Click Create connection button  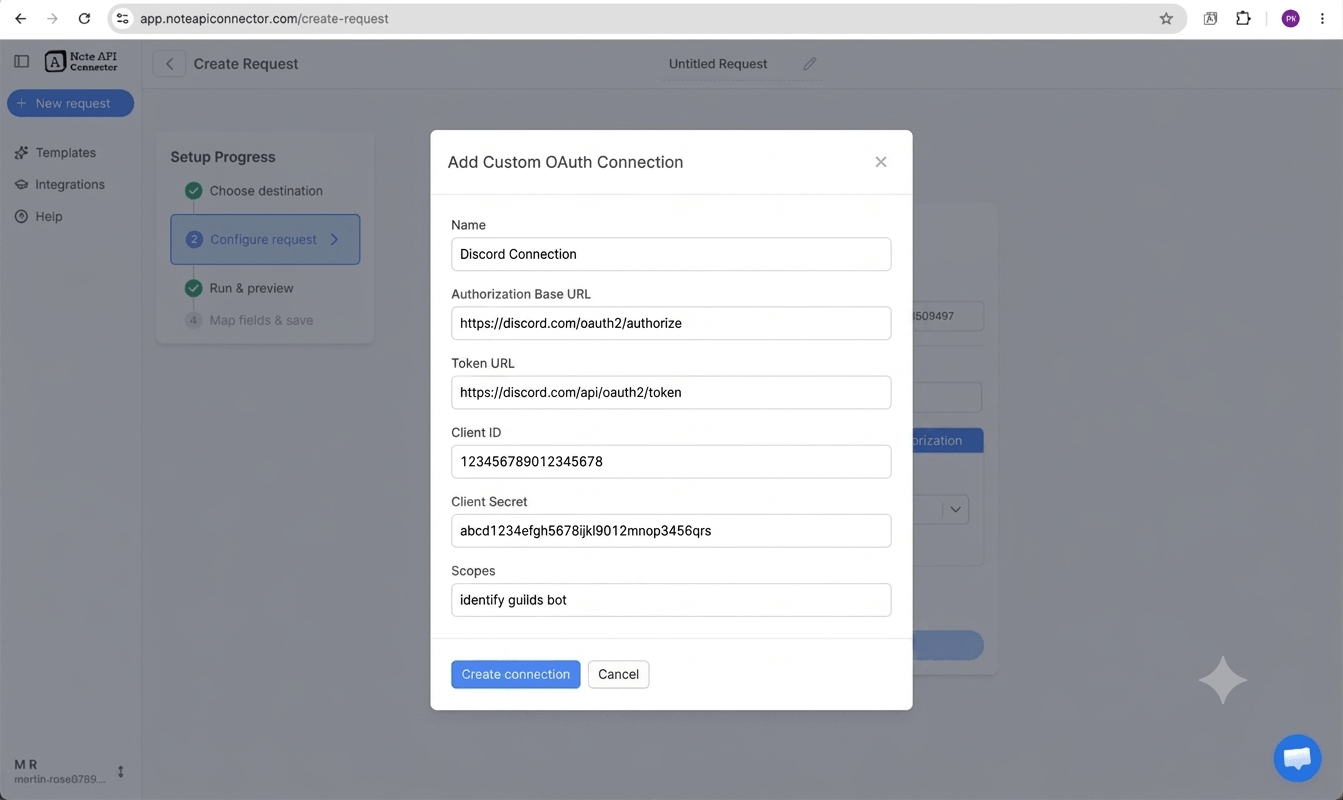click(515, 674)
